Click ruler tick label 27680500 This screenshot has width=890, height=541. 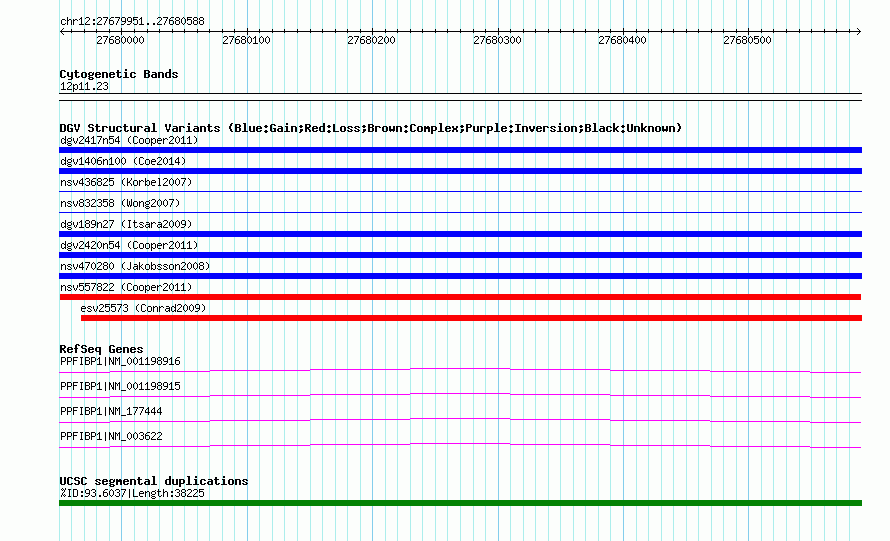tap(747, 40)
